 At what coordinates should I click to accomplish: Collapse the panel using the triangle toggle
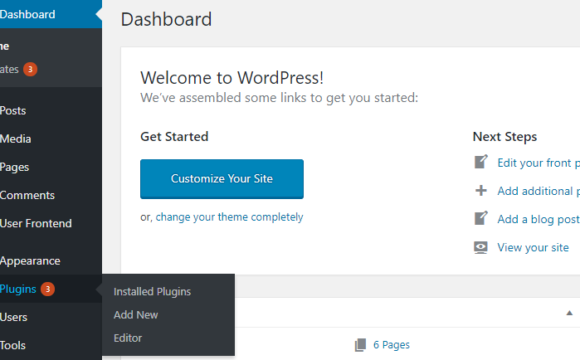pyautogui.click(x=569, y=313)
